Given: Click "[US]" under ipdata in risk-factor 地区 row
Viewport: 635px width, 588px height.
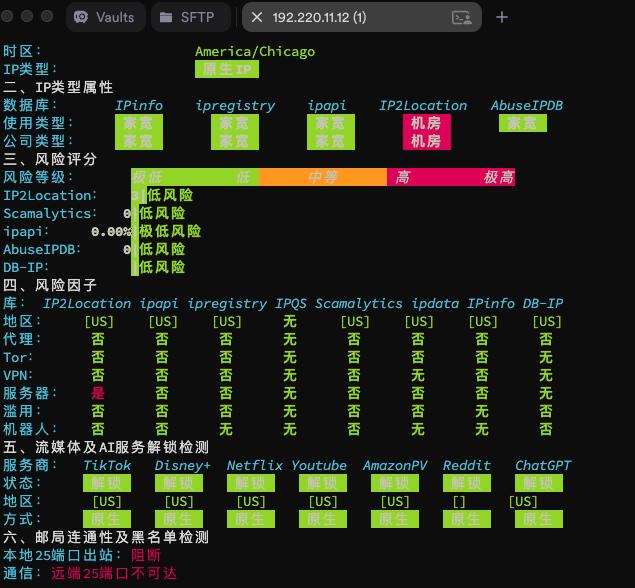Looking at the screenshot, I should (419, 322).
